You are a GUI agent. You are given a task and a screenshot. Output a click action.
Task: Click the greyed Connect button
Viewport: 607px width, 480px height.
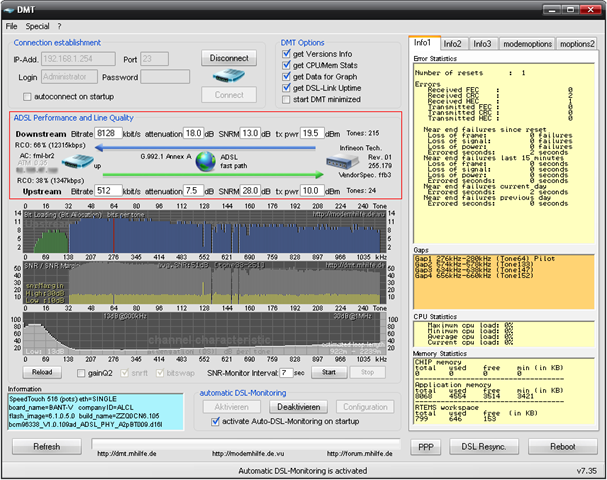(x=229, y=95)
